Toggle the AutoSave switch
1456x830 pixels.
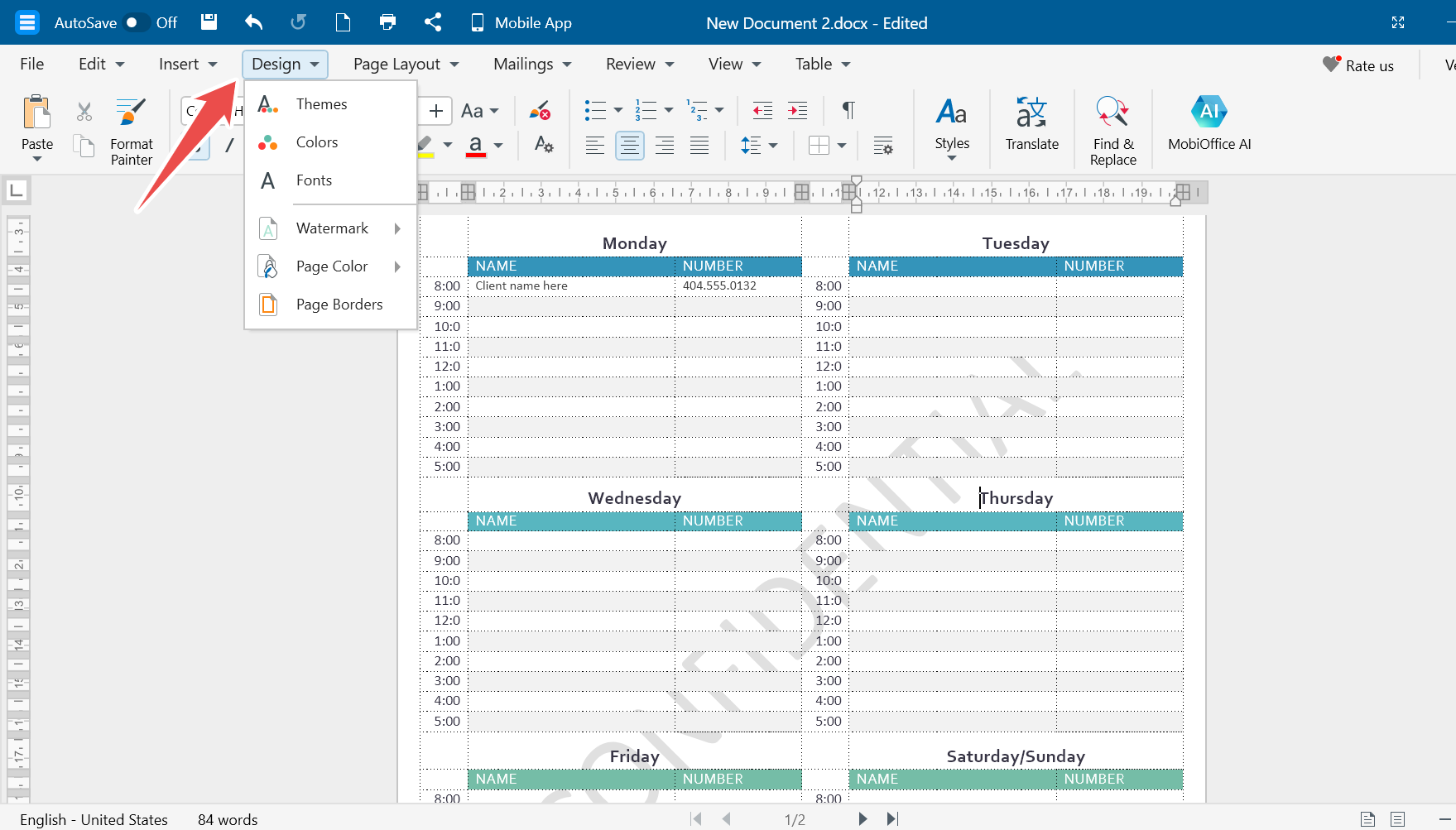[x=137, y=22]
